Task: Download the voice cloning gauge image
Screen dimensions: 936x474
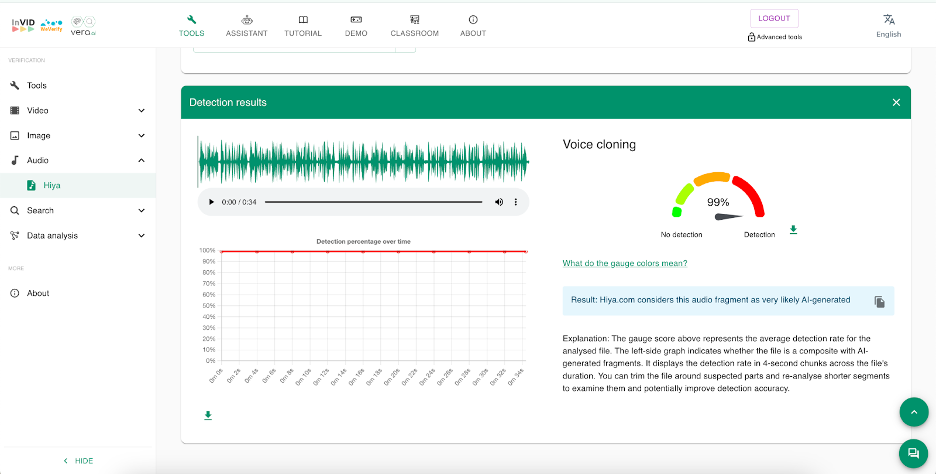Action: click(793, 230)
